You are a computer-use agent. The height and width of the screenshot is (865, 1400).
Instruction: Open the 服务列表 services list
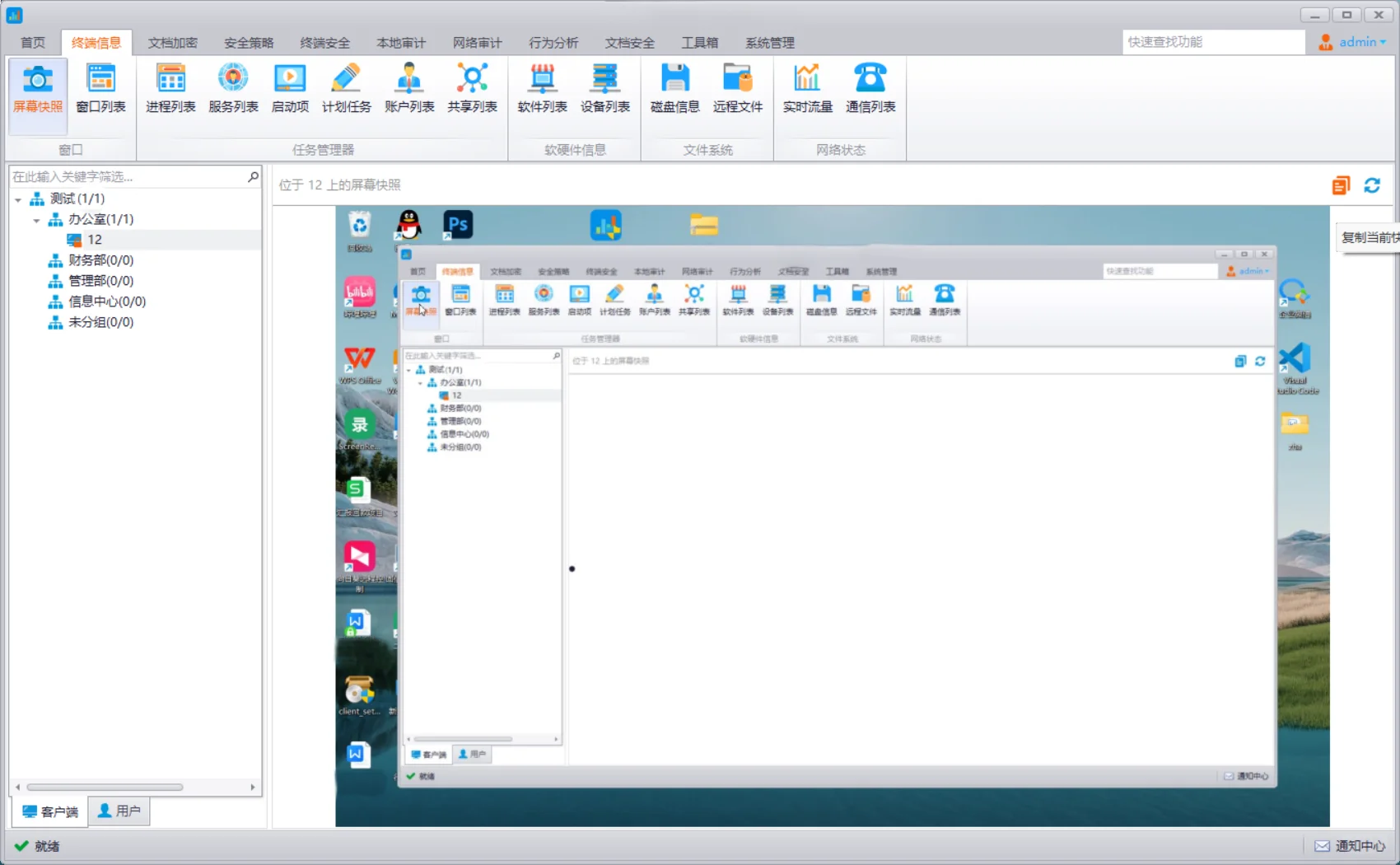pos(233,89)
